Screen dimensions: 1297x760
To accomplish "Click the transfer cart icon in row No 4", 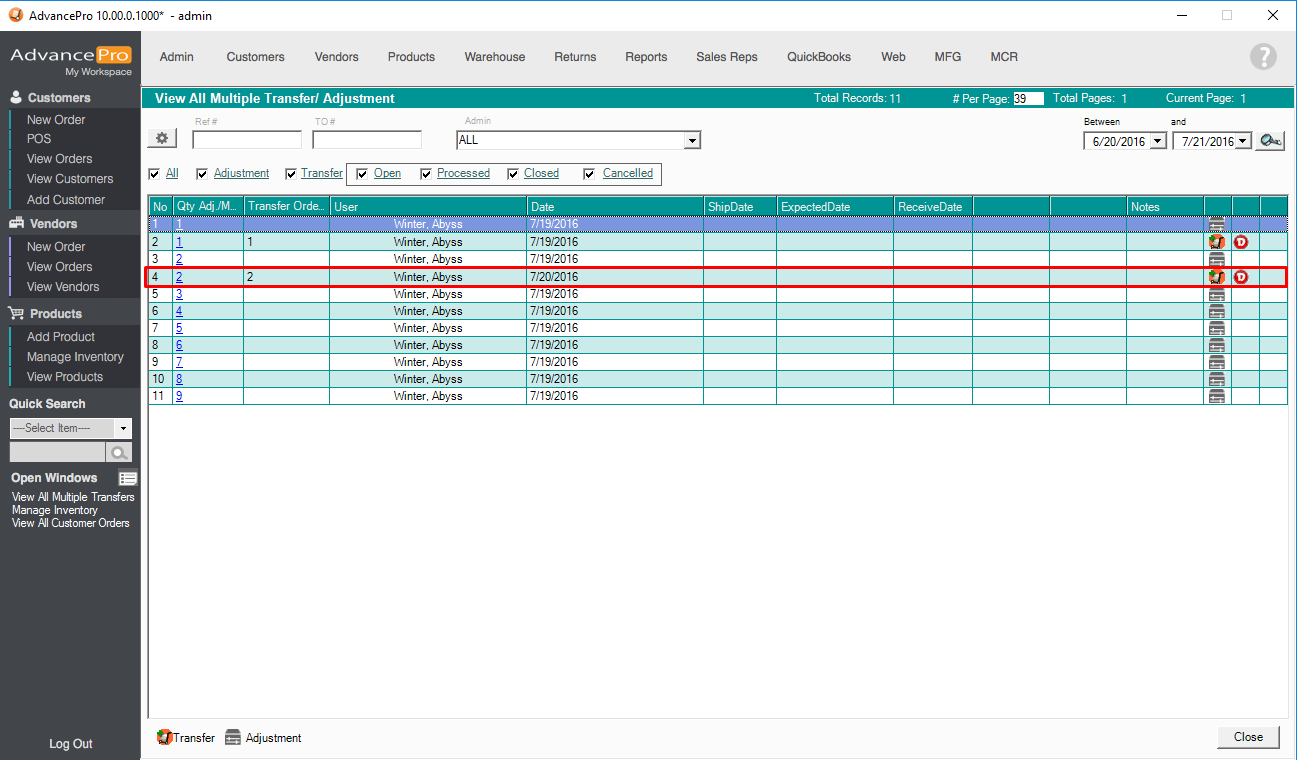I will (x=1217, y=277).
